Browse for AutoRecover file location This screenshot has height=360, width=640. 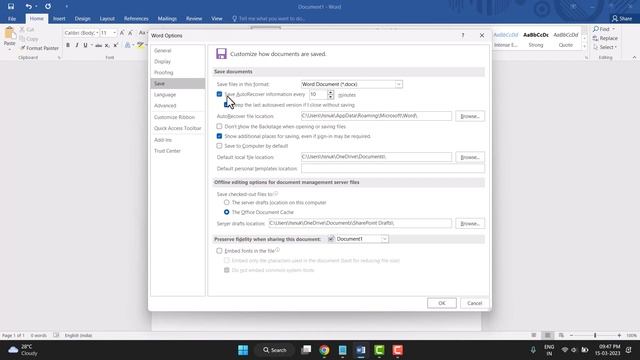click(x=470, y=116)
